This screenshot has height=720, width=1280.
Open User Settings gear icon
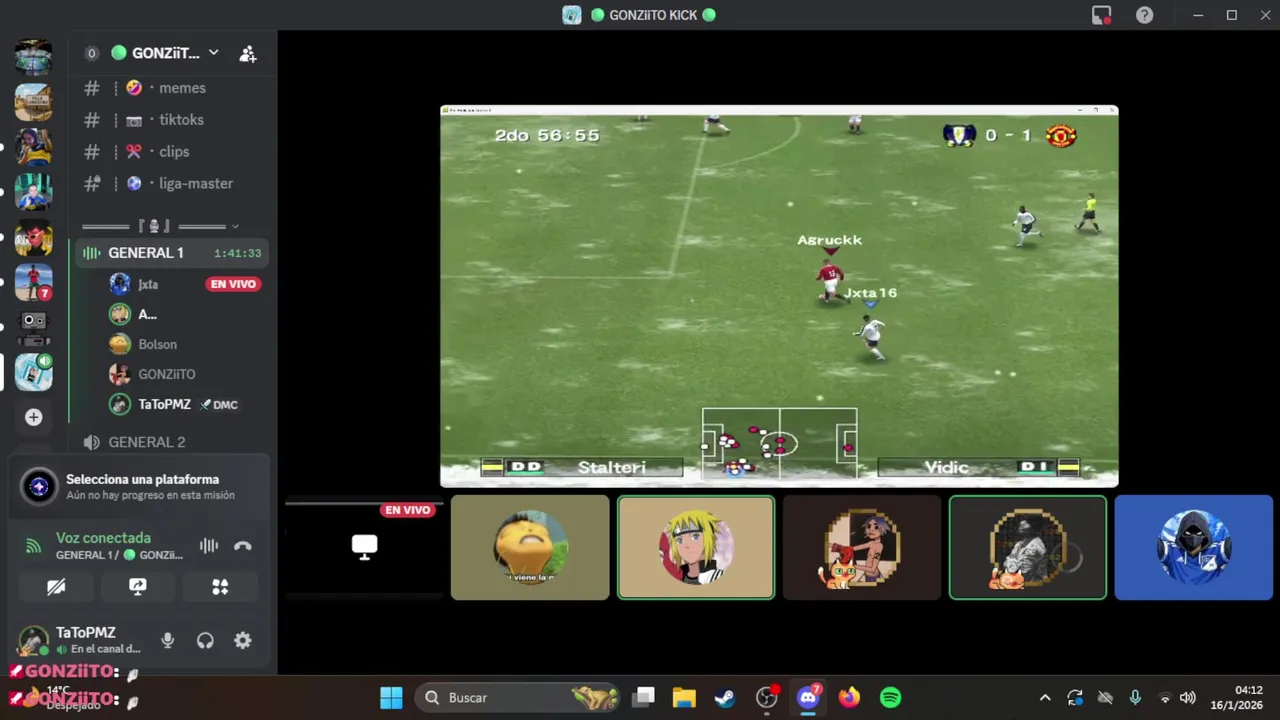click(x=243, y=641)
